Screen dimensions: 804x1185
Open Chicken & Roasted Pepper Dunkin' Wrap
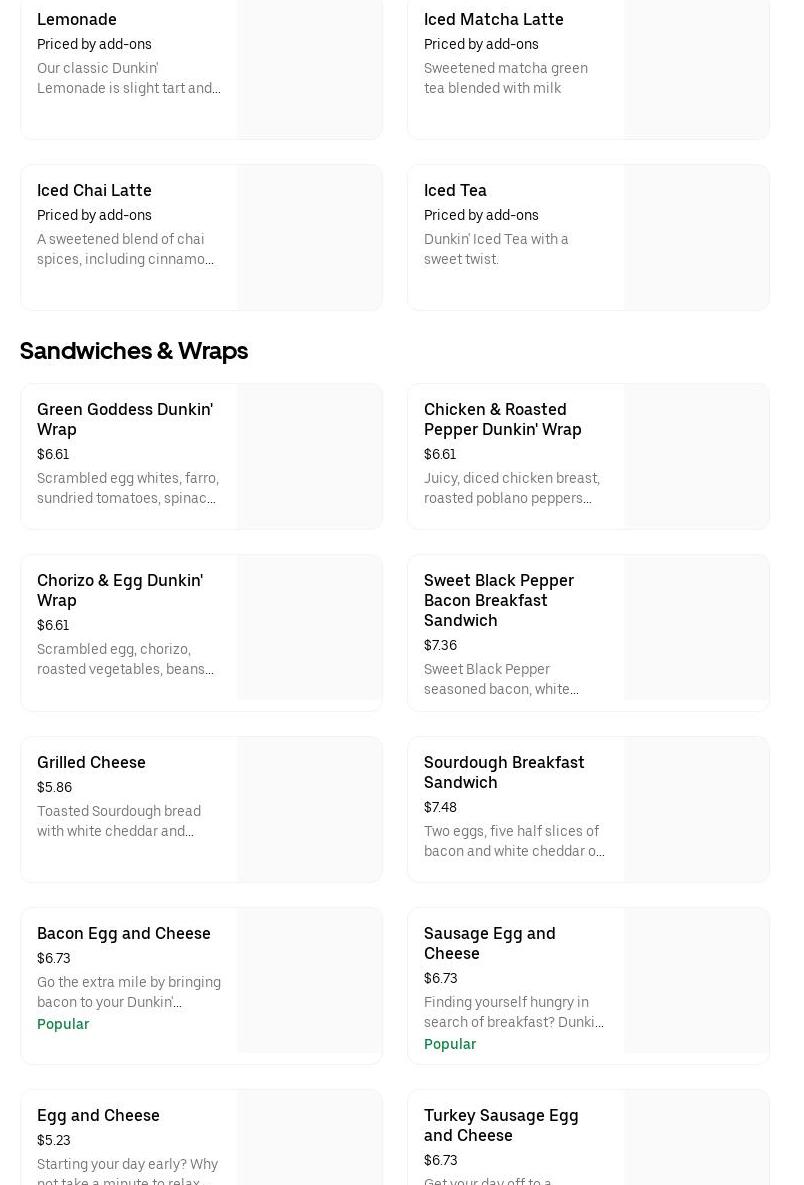click(502, 419)
